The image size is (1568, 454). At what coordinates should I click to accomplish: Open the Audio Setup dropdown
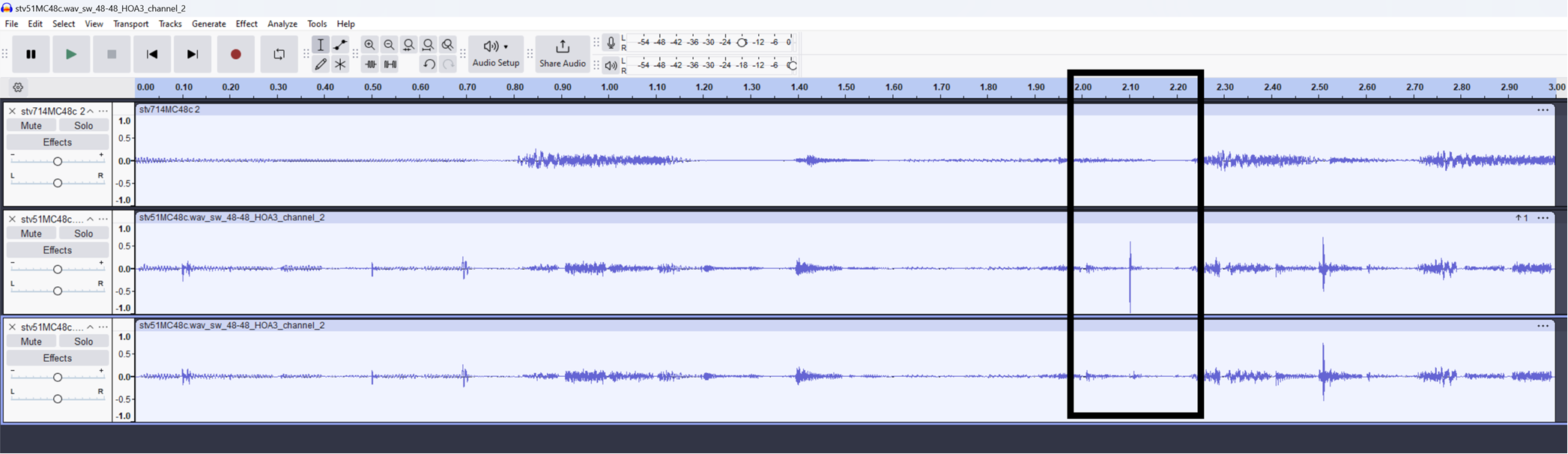click(495, 54)
